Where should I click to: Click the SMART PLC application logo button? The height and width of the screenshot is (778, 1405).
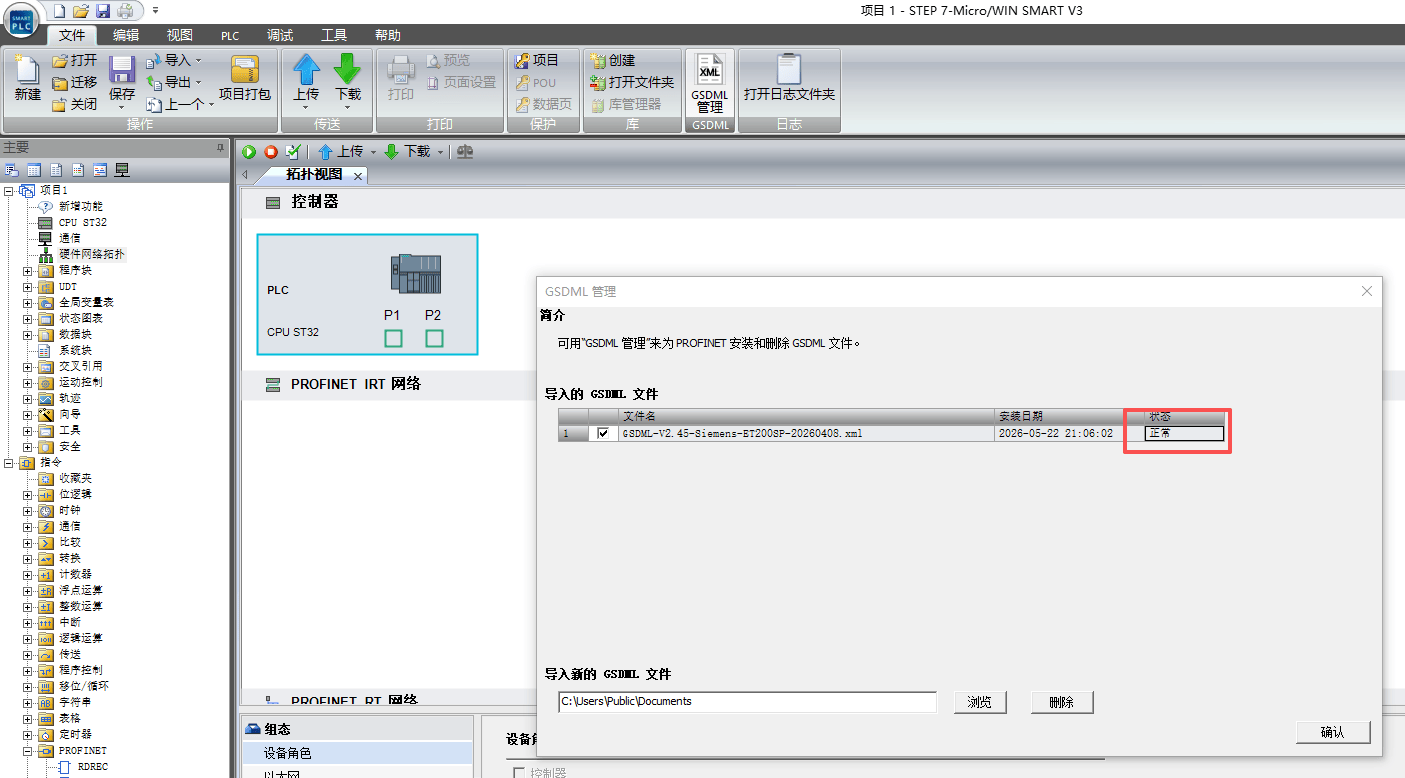click(x=21, y=20)
